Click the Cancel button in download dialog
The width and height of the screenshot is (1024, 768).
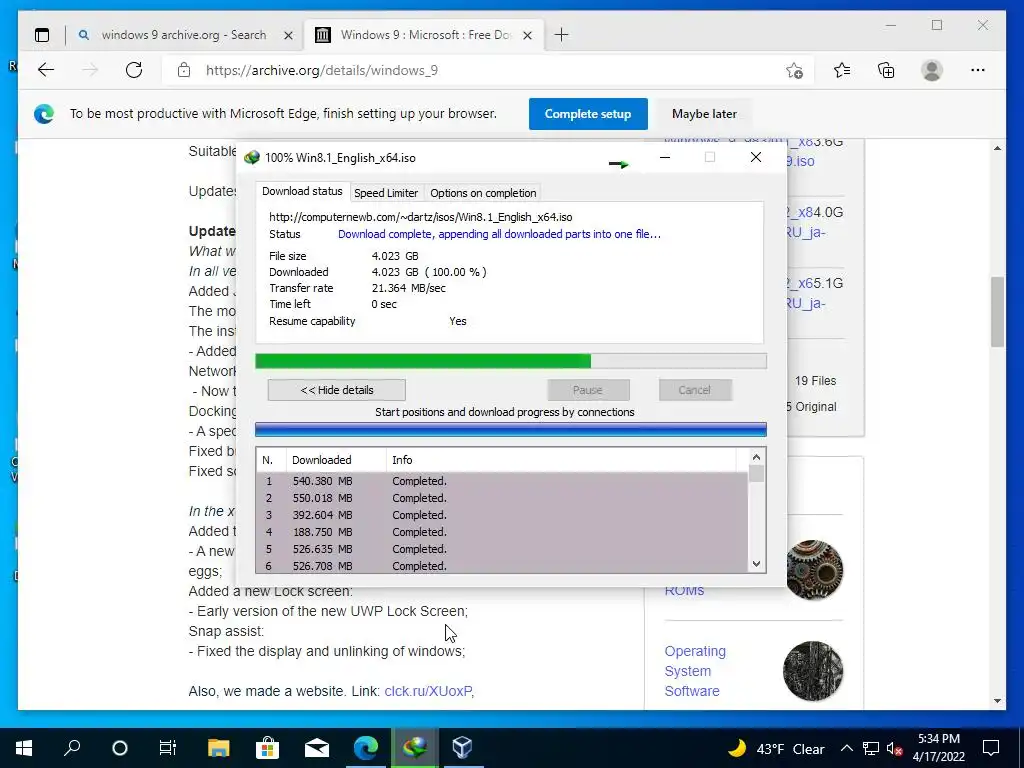[x=694, y=390]
